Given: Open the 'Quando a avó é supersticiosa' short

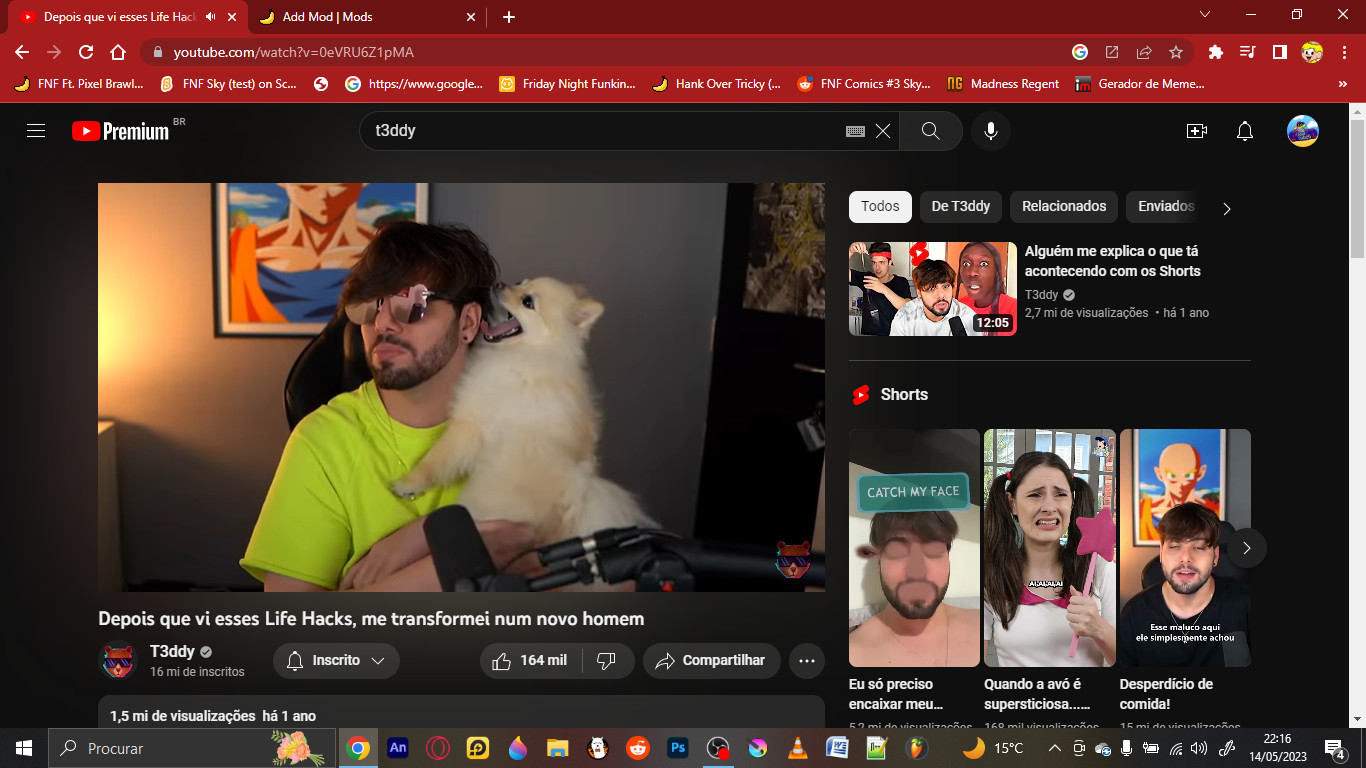Looking at the screenshot, I should tap(1050, 548).
